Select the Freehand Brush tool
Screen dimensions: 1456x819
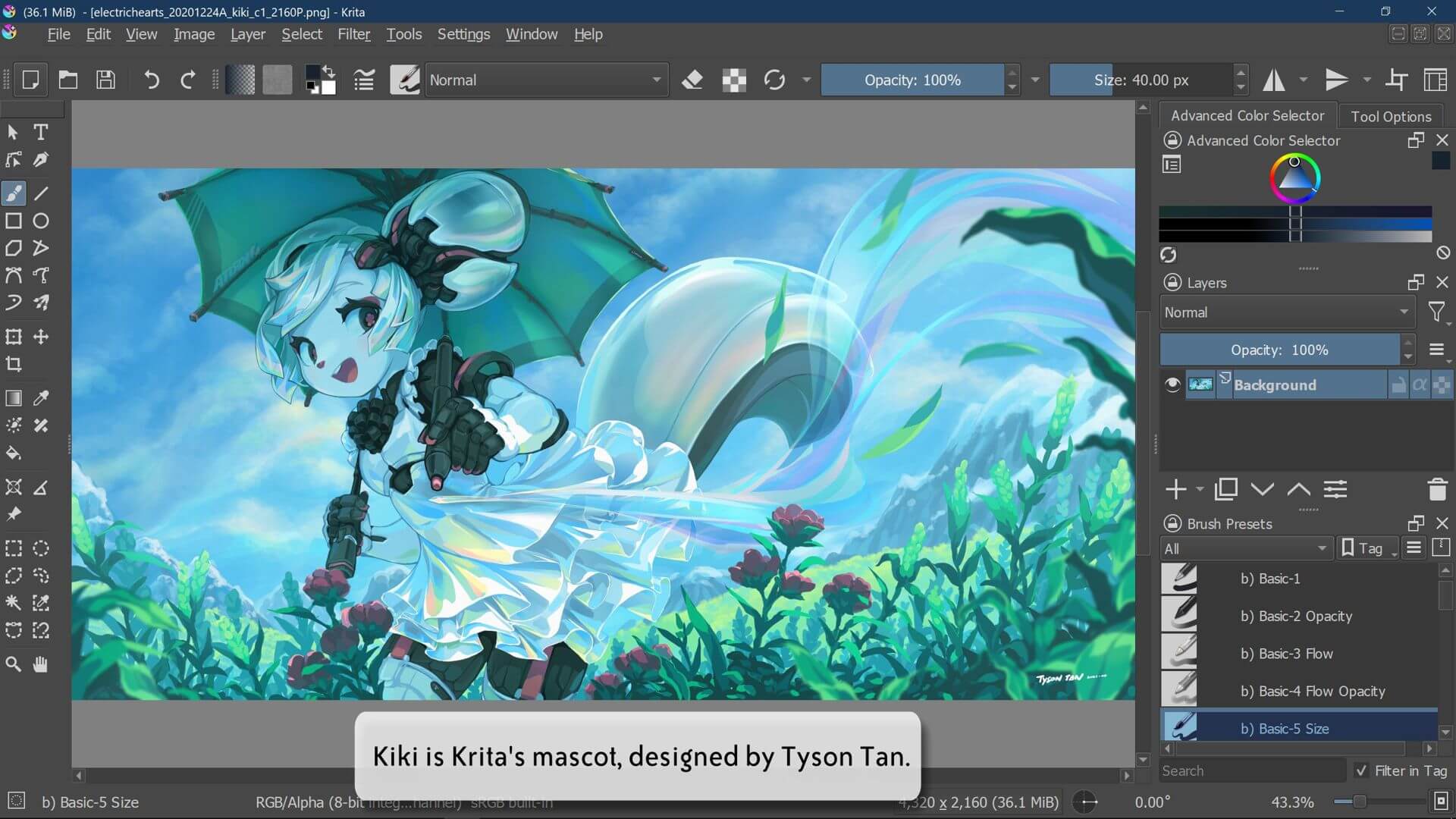pyautogui.click(x=13, y=193)
